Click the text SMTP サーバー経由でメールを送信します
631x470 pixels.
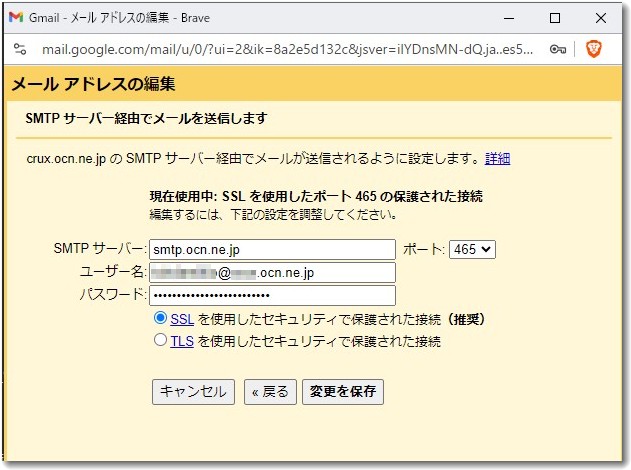coord(146,118)
